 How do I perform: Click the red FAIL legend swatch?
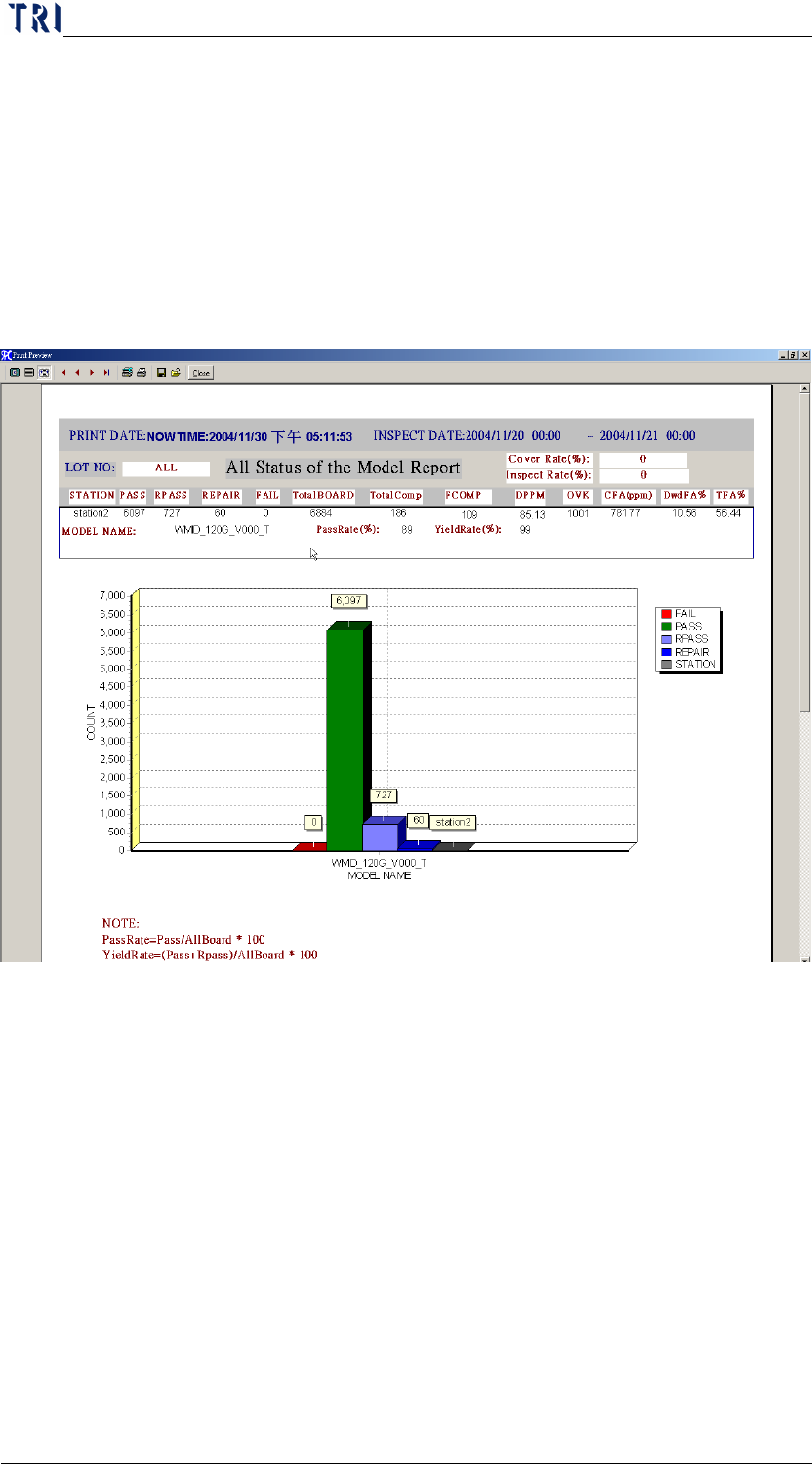667,614
